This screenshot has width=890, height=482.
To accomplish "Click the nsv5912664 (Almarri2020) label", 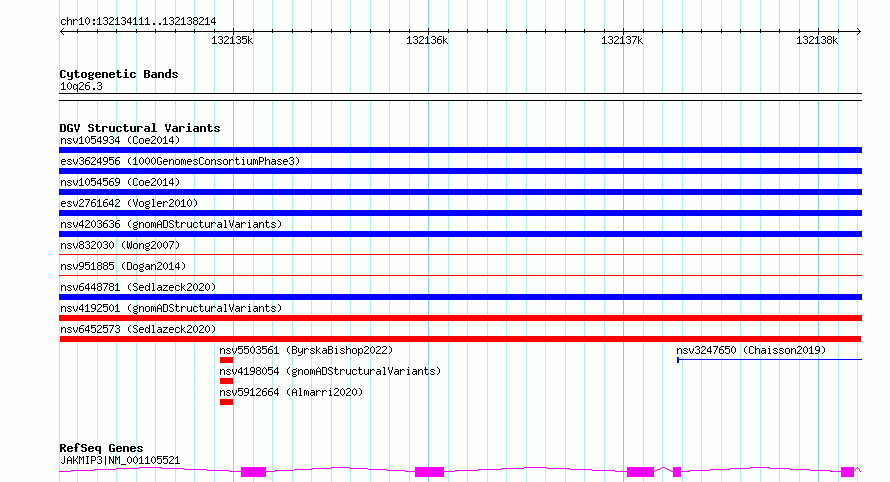I will (291, 392).
